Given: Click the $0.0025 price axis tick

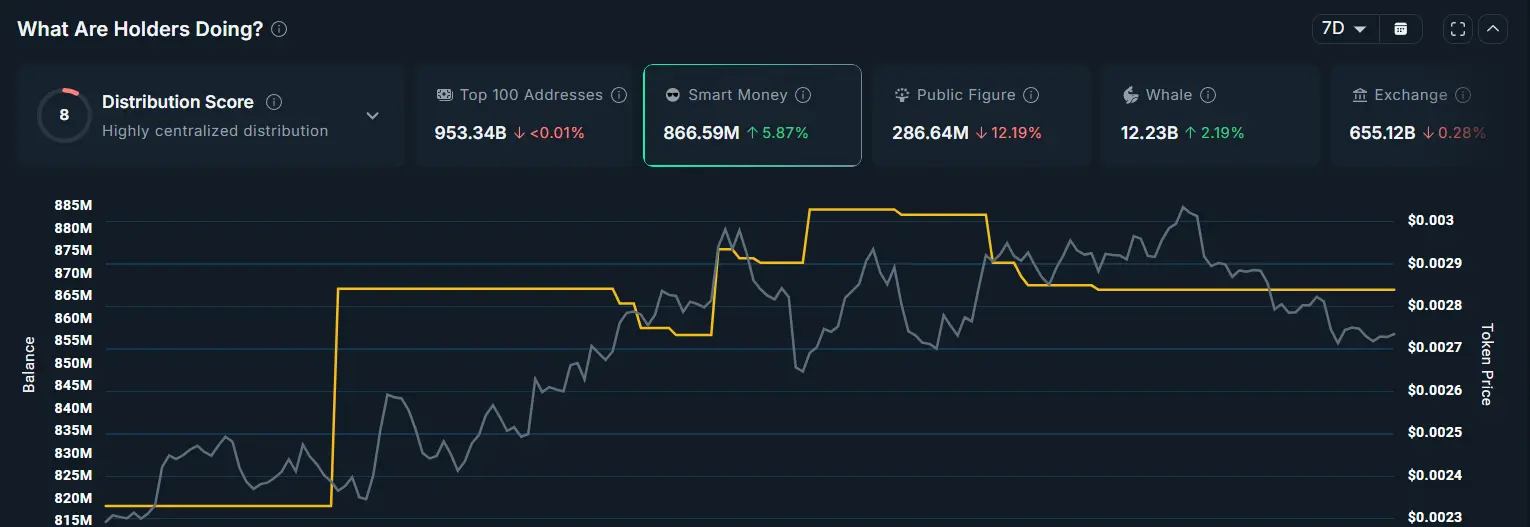Looking at the screenshot, I should click(x=1435, y=432).
